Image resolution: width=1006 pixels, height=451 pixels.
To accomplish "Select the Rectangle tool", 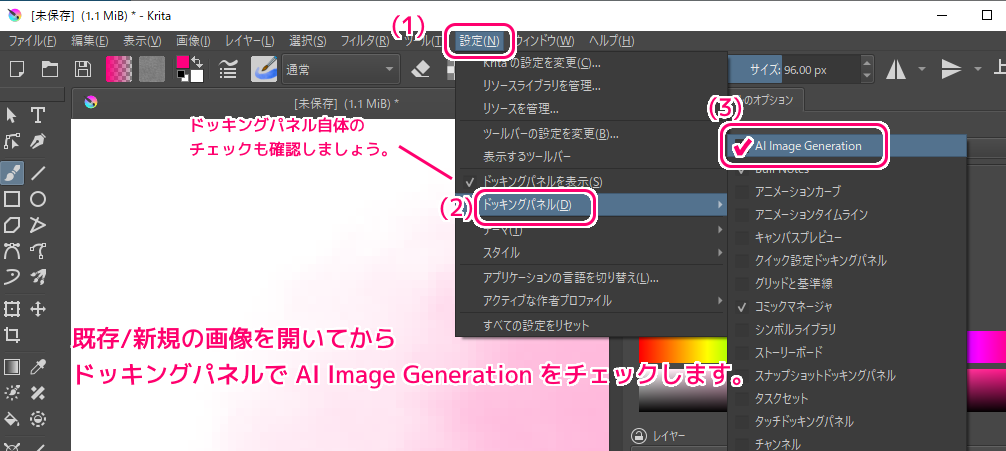I will pyautogui.click(x=12, y=199).
